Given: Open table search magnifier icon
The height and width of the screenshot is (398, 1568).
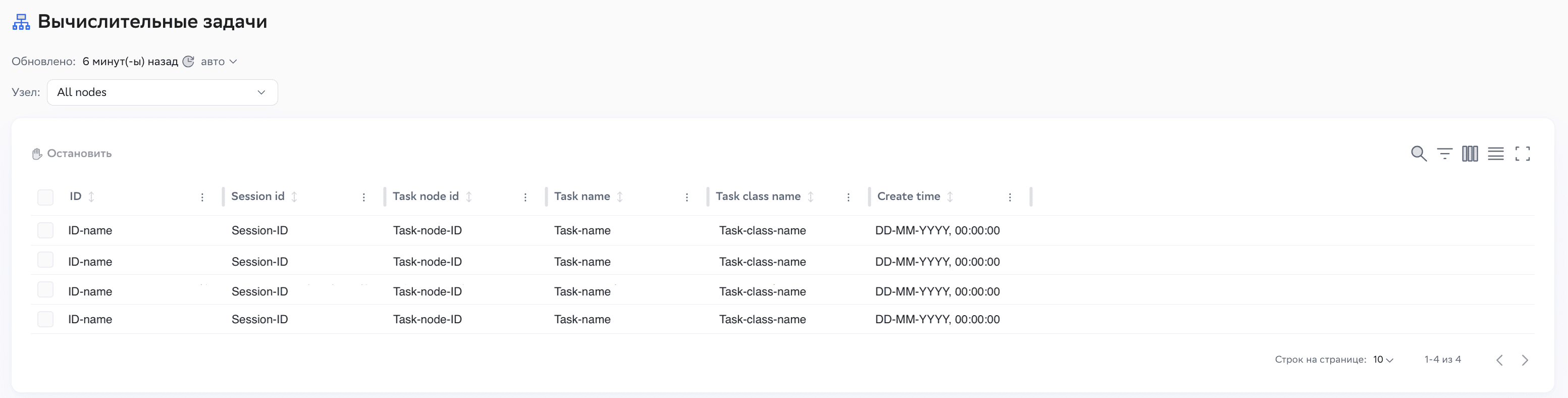Looking at the screenshot, I should point(1418,154).
